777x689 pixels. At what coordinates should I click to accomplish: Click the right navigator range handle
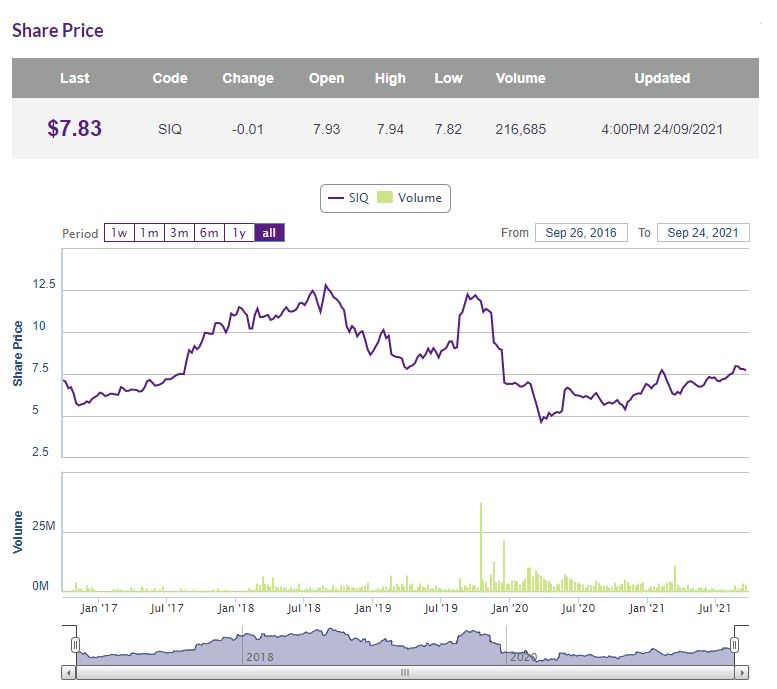click(735, 644)
